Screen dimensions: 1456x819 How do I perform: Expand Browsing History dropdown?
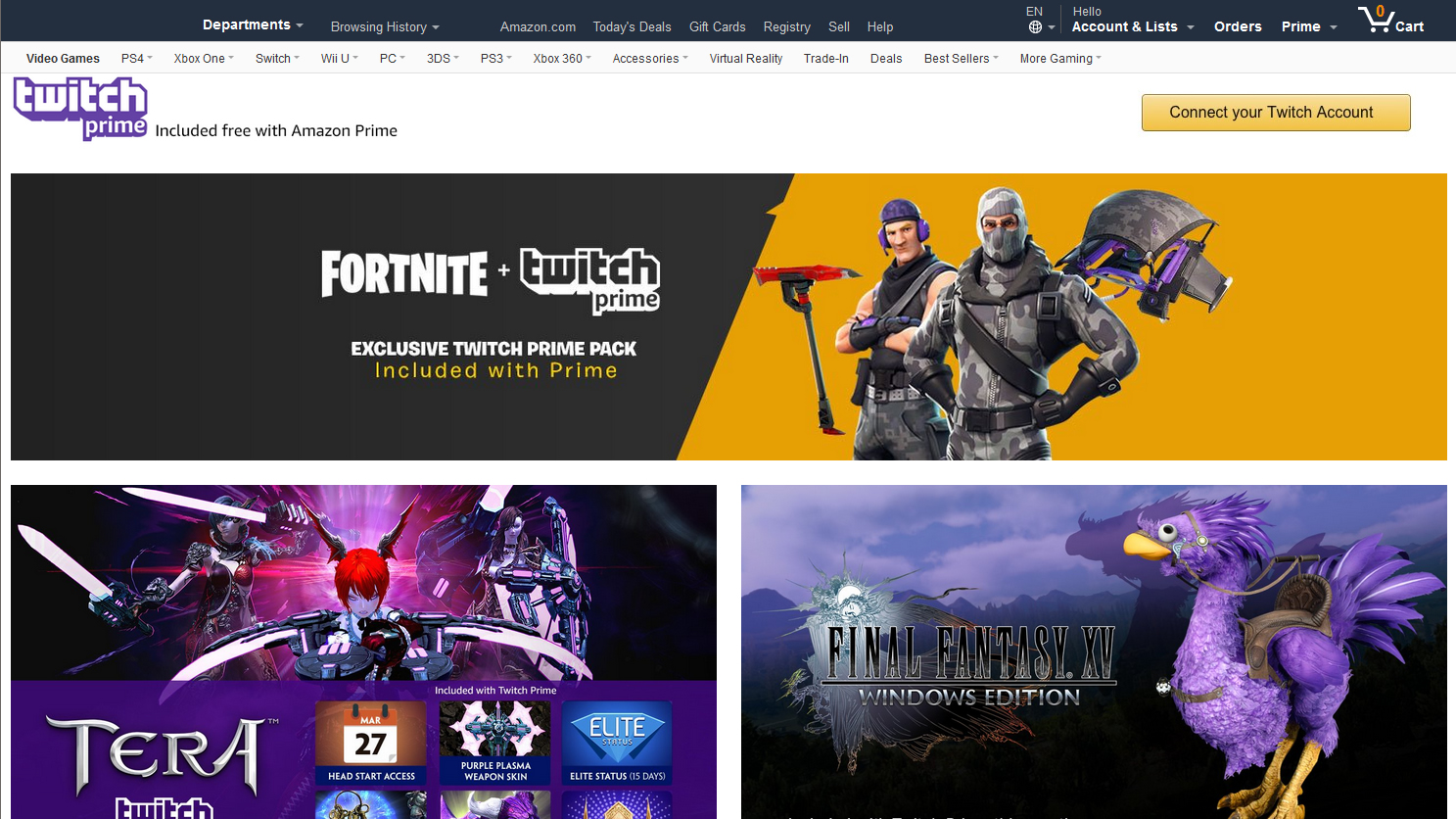point(385,26)
